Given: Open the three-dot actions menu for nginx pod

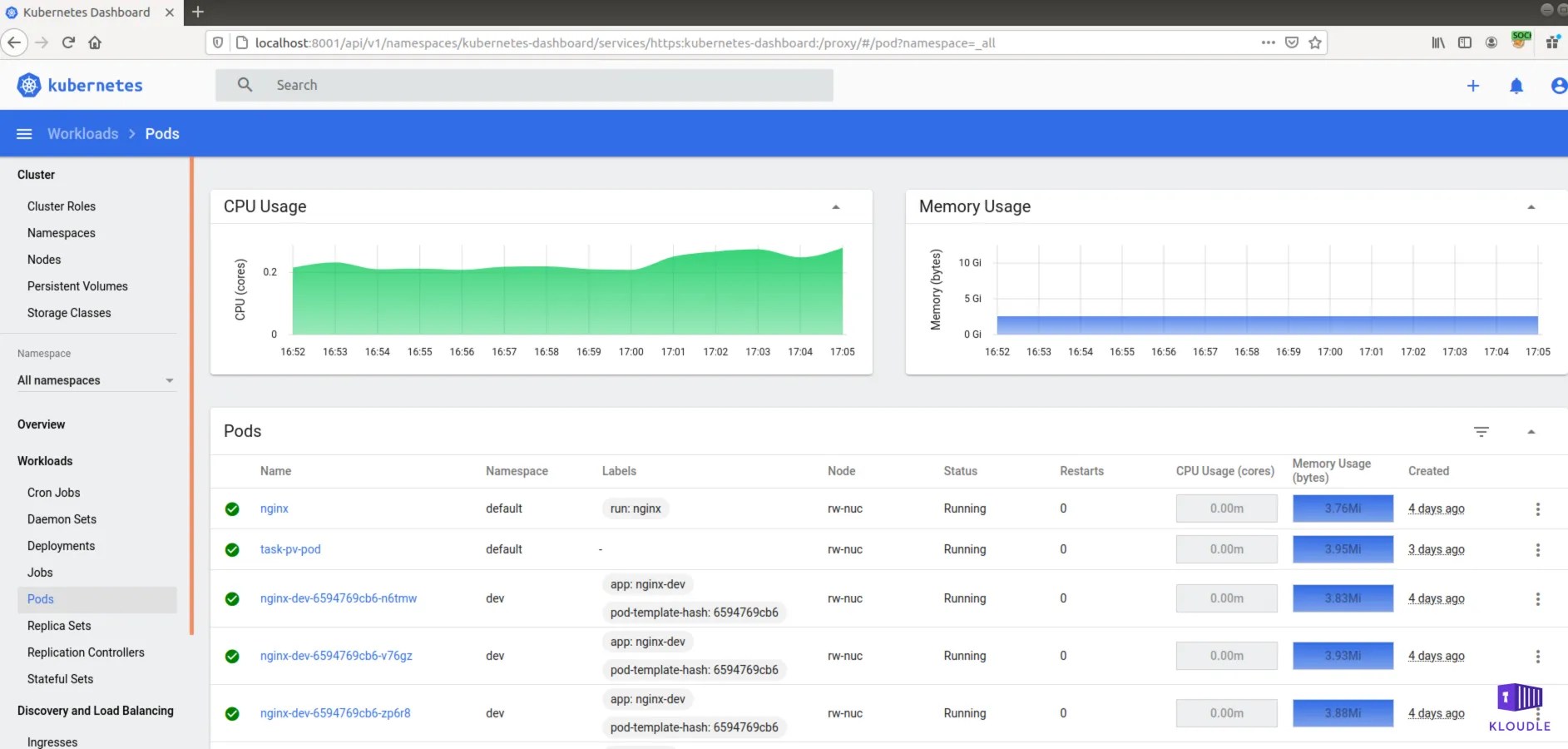Looking at the screenshot, I should point(1536,508).
